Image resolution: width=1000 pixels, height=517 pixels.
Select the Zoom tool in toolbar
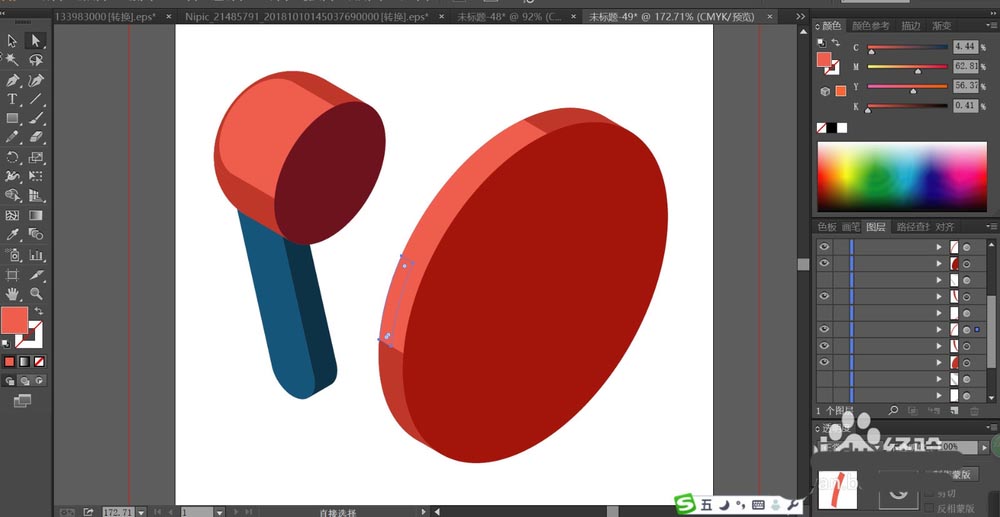click(36, 294)
